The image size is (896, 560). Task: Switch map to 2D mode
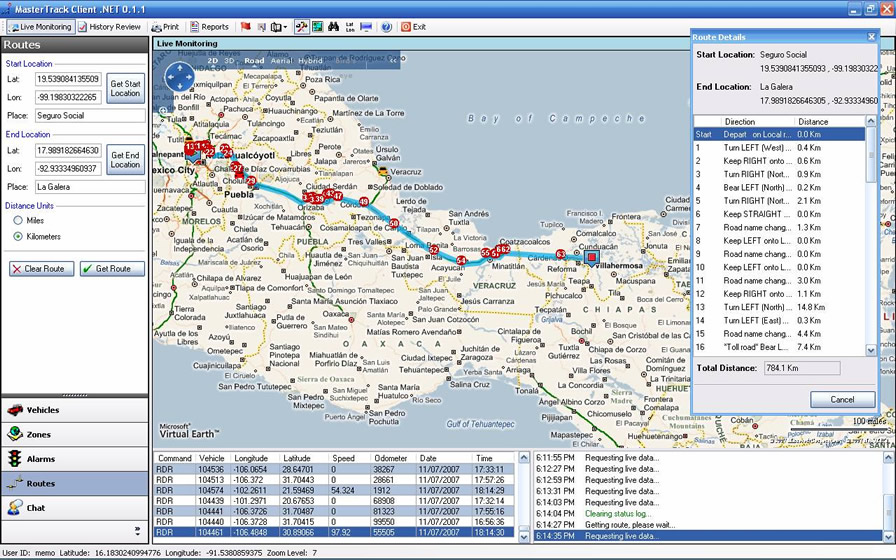pos(213,61)
